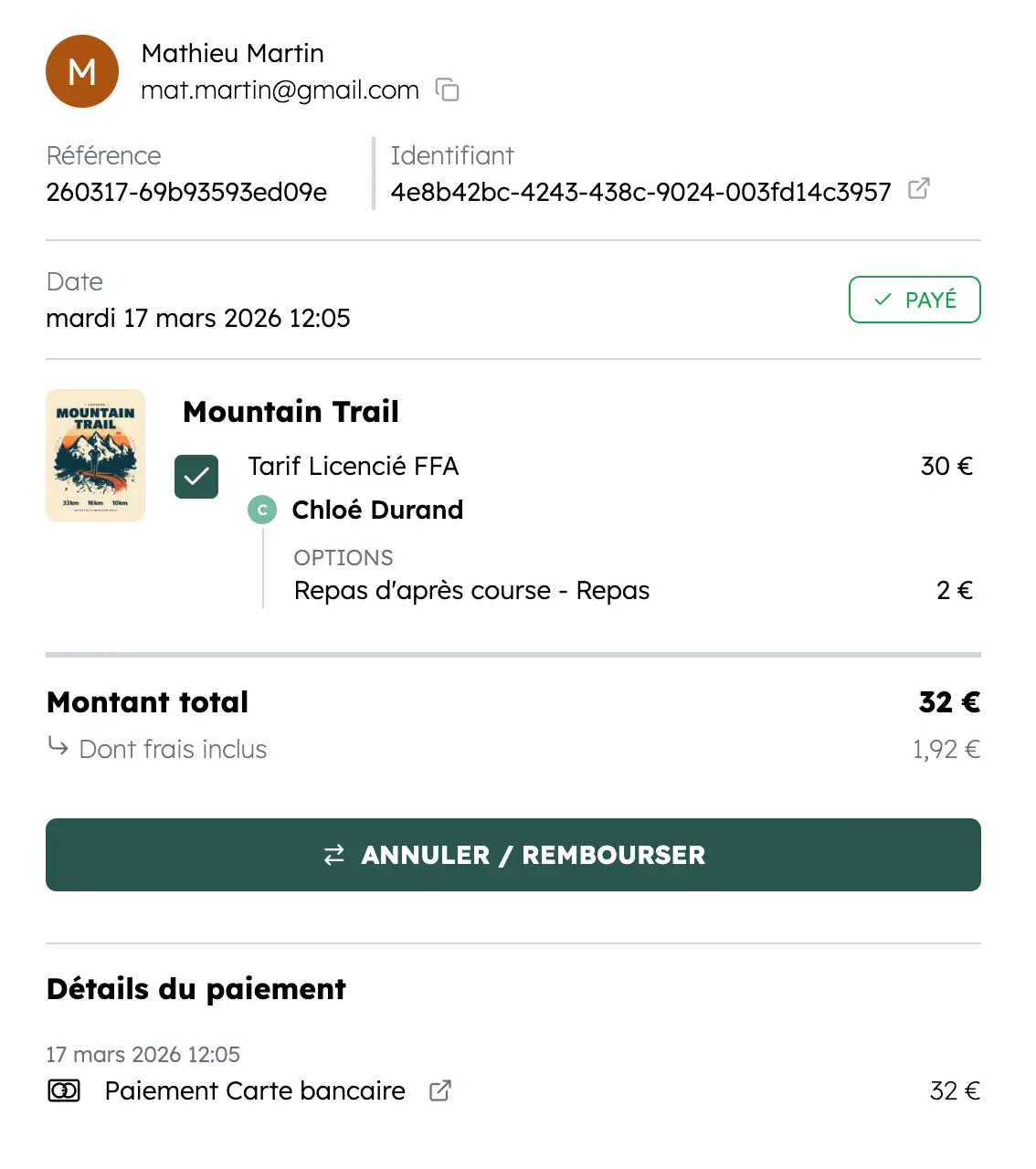The width and height of the screenshot is (1036, 1169).
Task: Click the mat.martin@gmail.com email text
Action: coord(280,90)
